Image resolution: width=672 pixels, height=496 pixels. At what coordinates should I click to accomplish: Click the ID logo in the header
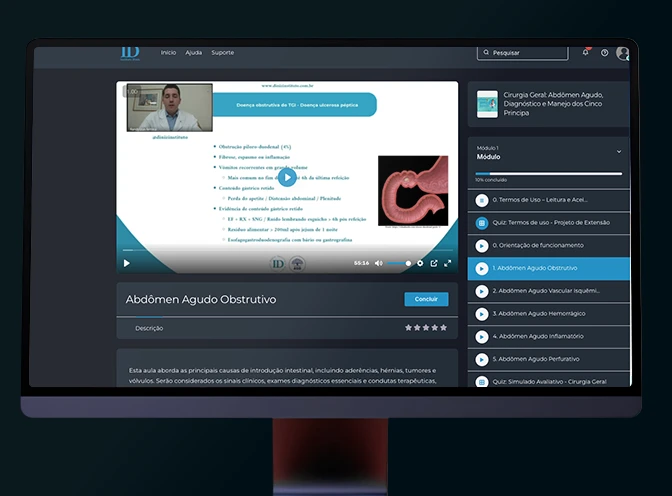click(x=130, y=51)
